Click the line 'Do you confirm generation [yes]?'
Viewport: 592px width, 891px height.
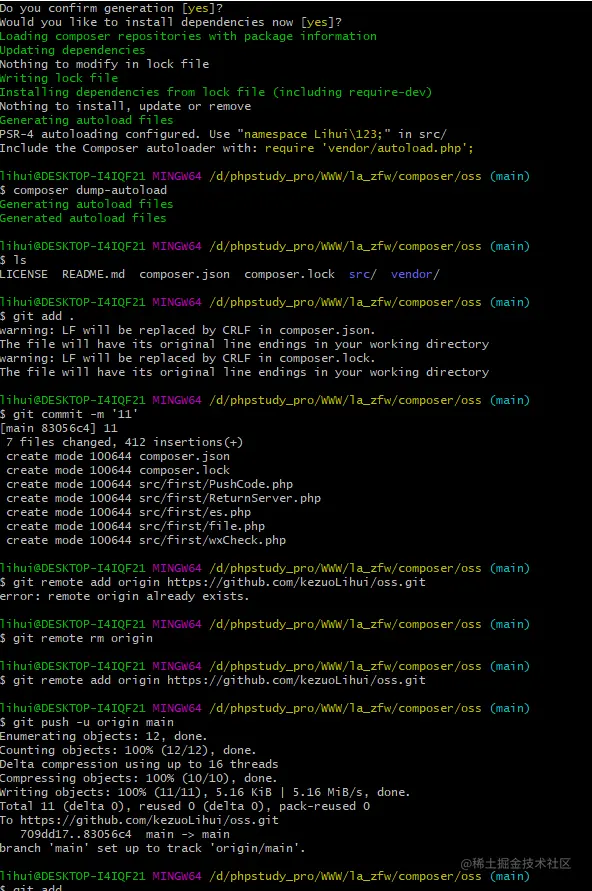click(x=111, y=8)
